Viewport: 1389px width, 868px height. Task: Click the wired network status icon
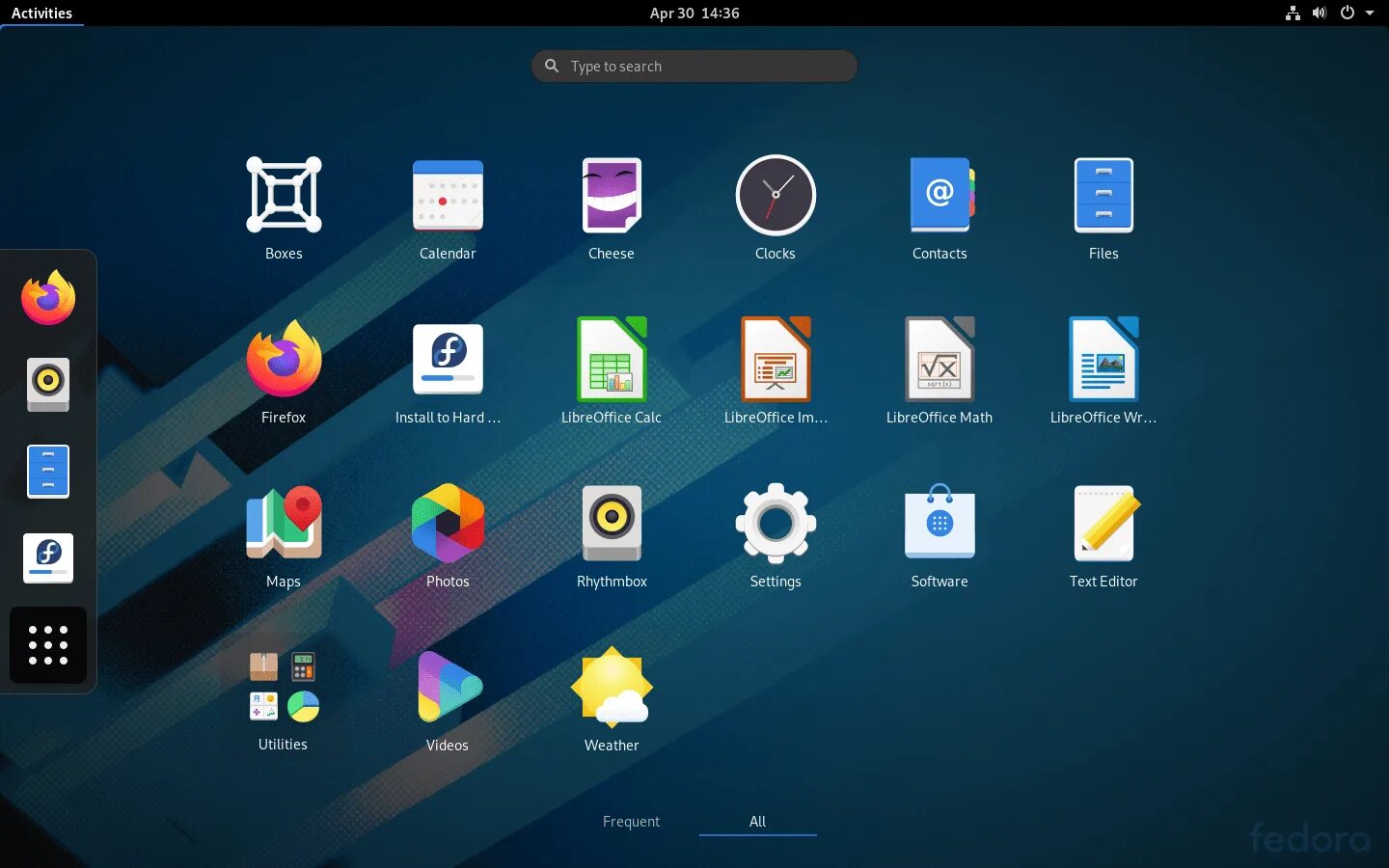click(1293, 13)
